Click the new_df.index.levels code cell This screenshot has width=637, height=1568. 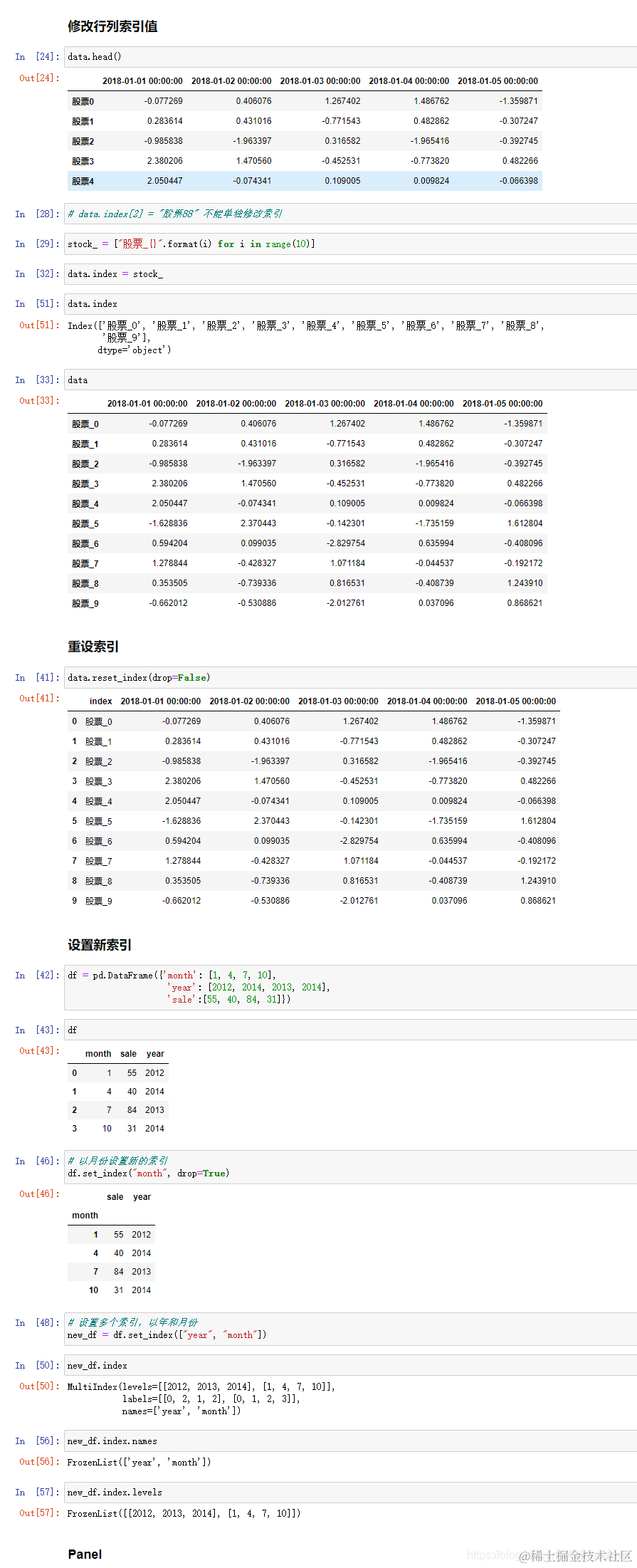coord(350,1493)
